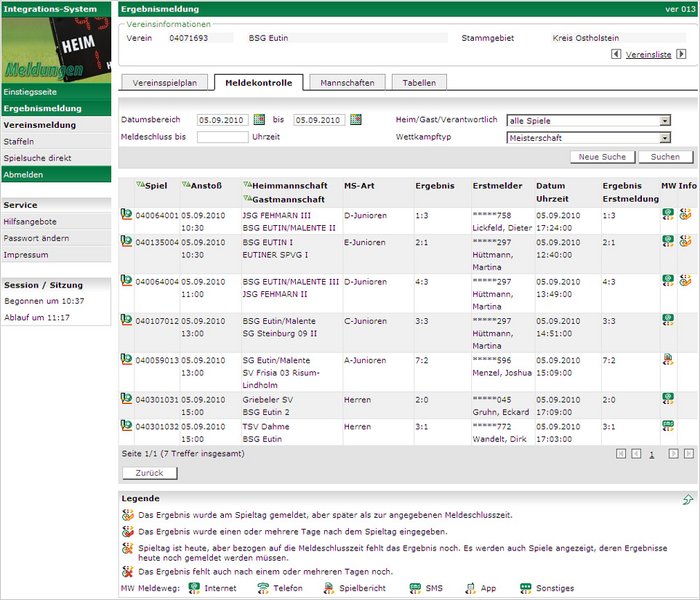
Task: Click the row icon for game 040064001
Action: point(126,214)
